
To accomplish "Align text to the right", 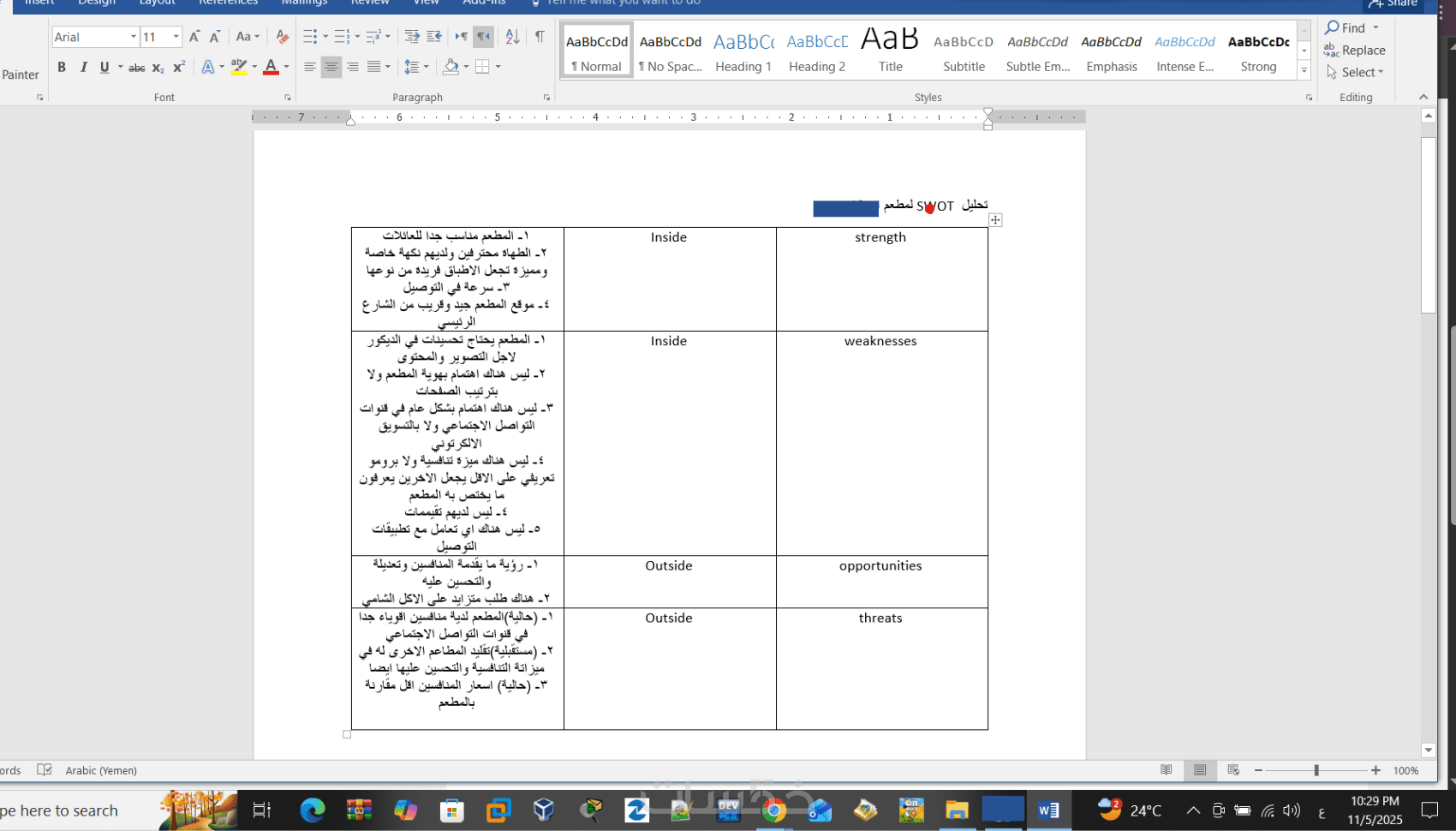I will pyautogui.click(x=353, y=67).
